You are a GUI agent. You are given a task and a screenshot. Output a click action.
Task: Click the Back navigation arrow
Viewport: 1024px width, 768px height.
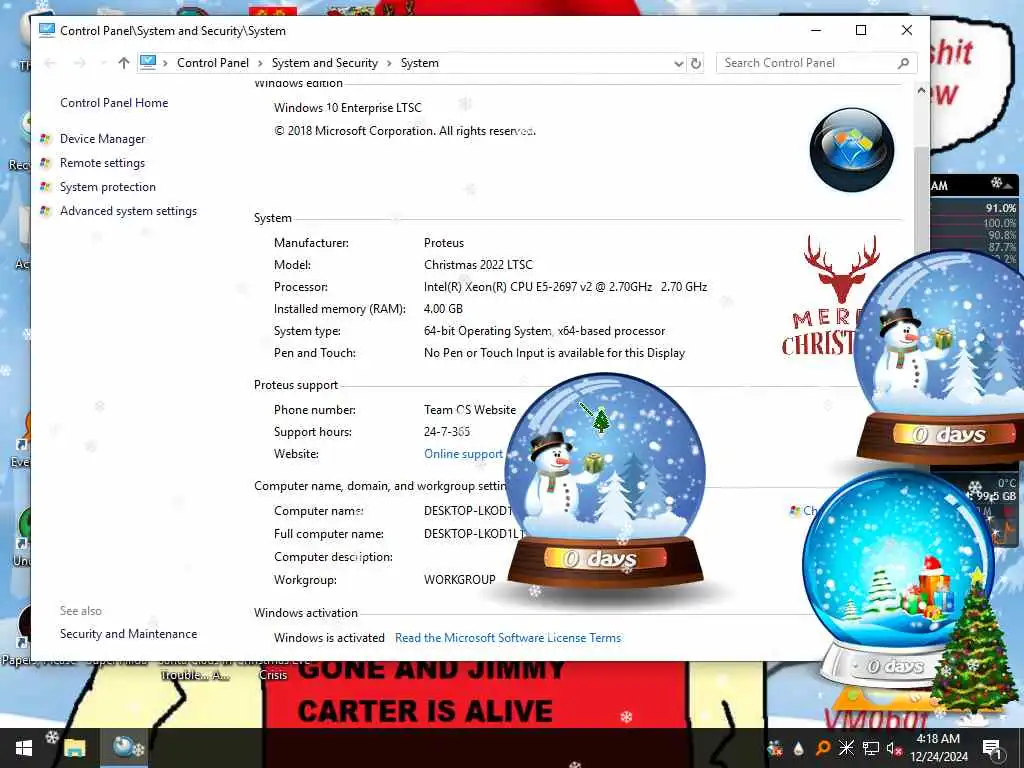(x=50, y=63)
